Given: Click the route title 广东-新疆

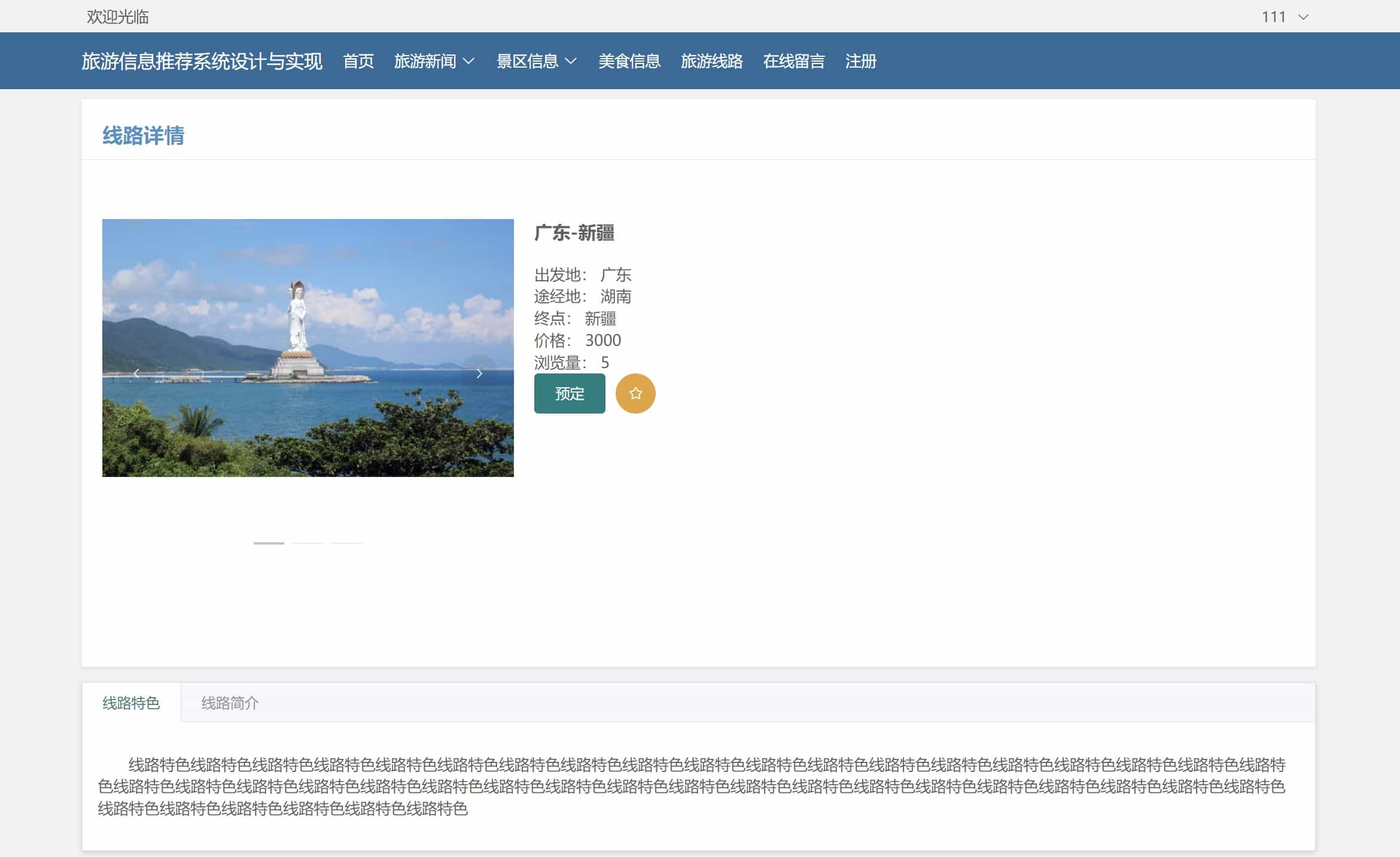Looking at the screenshot, I should (574, 233).
